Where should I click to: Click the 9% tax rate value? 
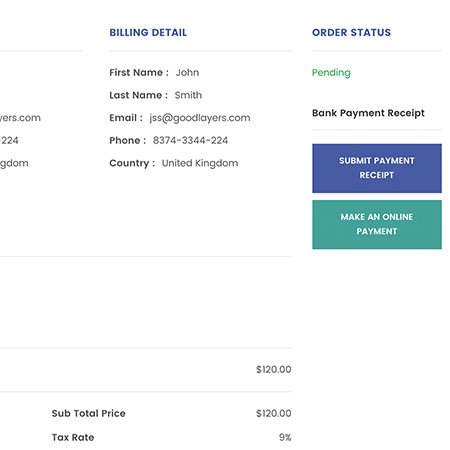285,437
